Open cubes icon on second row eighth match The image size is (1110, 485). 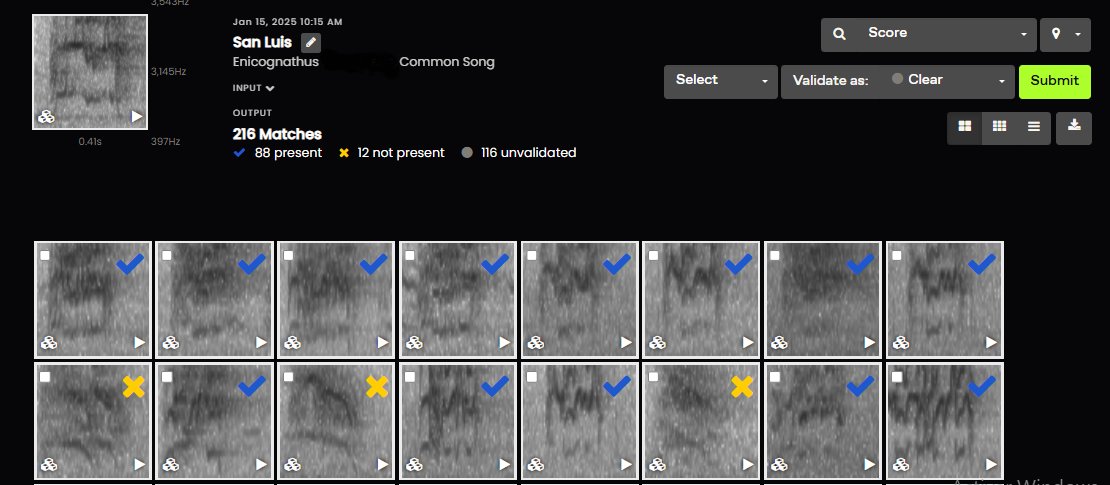pyautogui.click(x=901, y=464)
